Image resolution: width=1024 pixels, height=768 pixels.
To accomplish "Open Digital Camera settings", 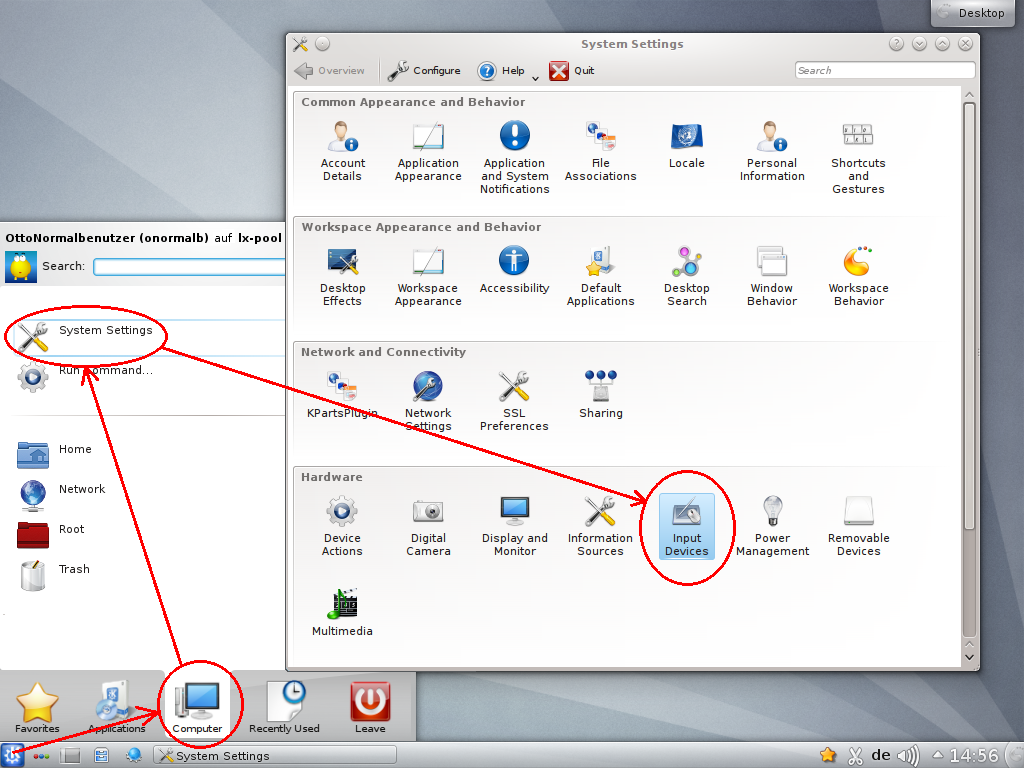I will 428,526.
